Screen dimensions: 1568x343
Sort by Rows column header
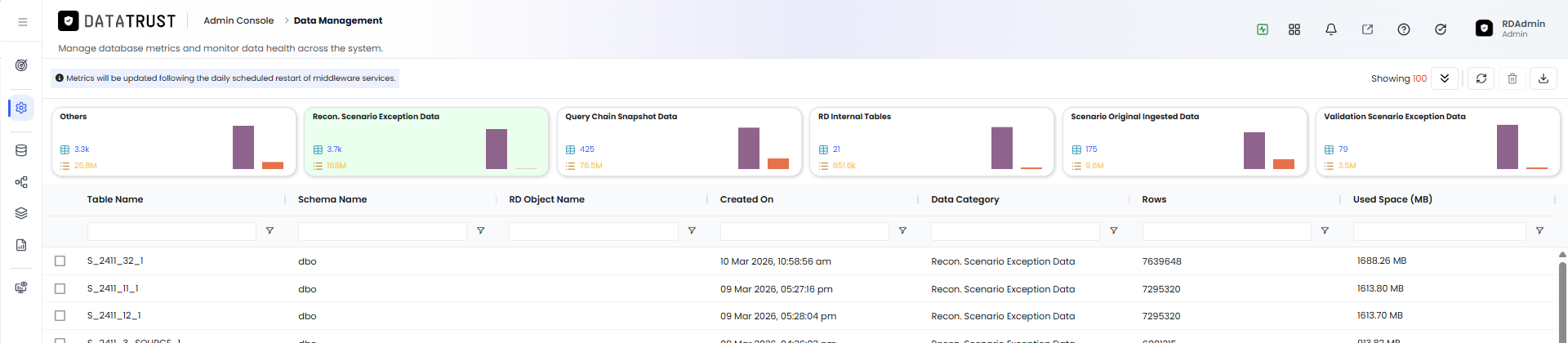tap(1154, 199)
